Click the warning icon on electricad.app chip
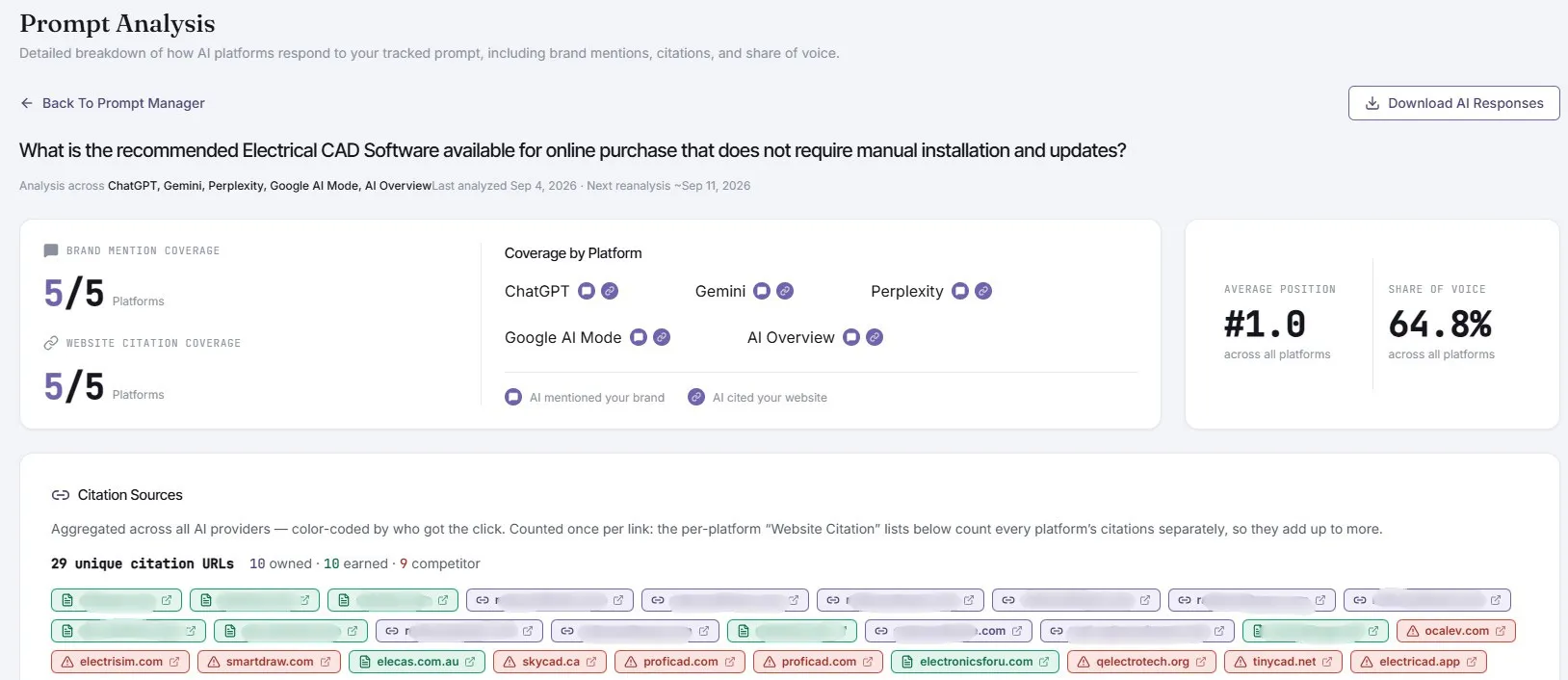This screenshot has height=680, width=1568. coord(1367,662)
